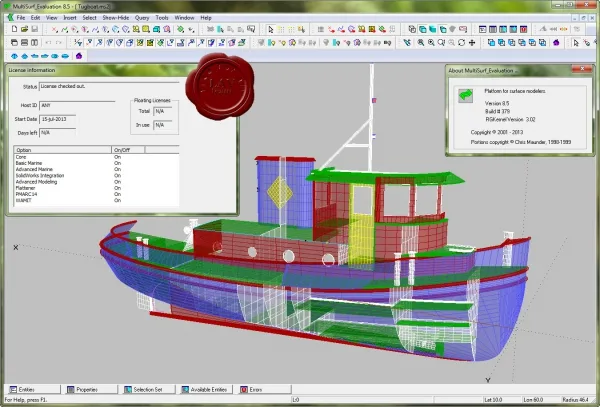
Task: Click the purple home icon beside the blue boat view icons
Action: [79, 56]
